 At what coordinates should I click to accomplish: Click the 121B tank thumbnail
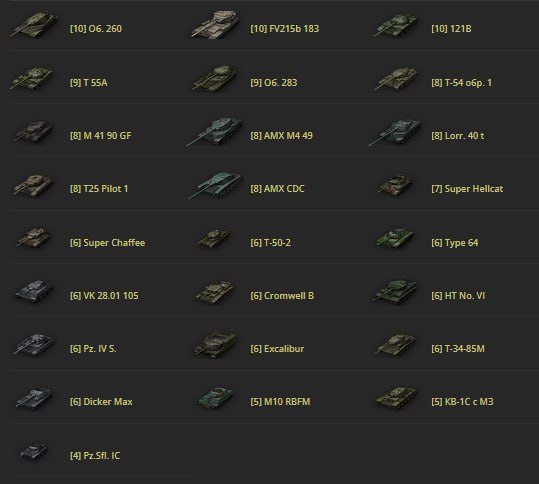click(x=396, y=25)
